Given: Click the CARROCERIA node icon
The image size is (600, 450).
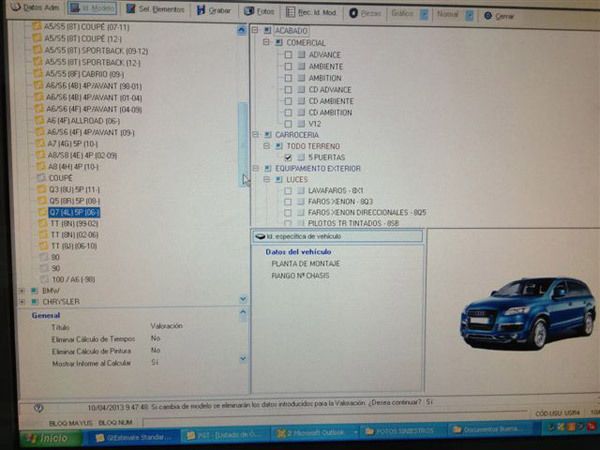Looking at the screenshot, I should coord(267,135).
